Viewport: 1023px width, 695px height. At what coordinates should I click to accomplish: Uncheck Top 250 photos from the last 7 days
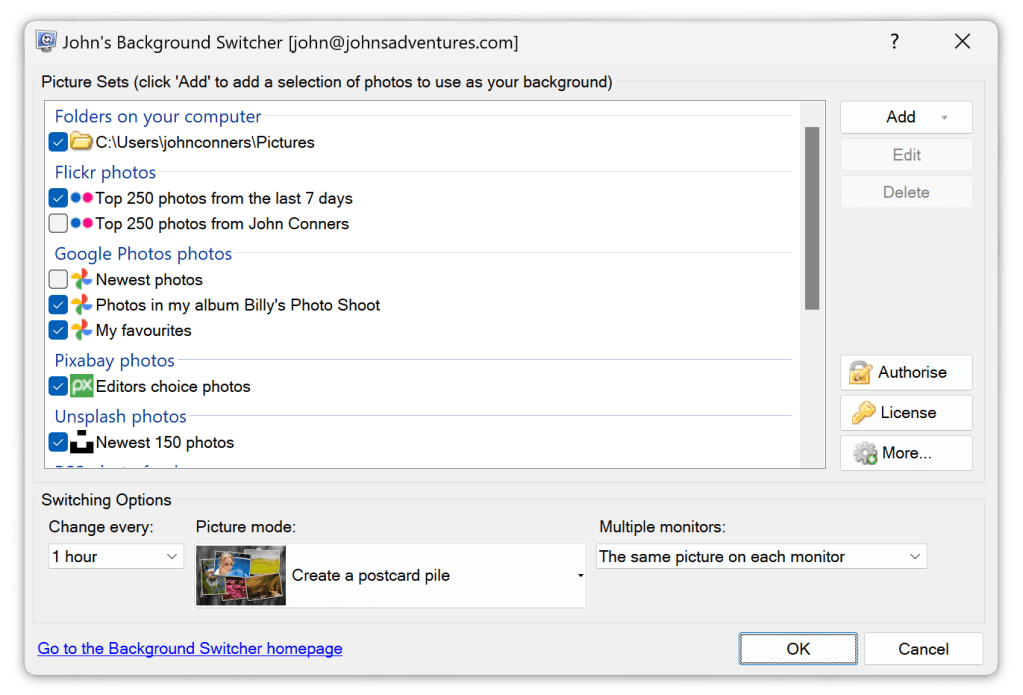(x=58, y=197)
